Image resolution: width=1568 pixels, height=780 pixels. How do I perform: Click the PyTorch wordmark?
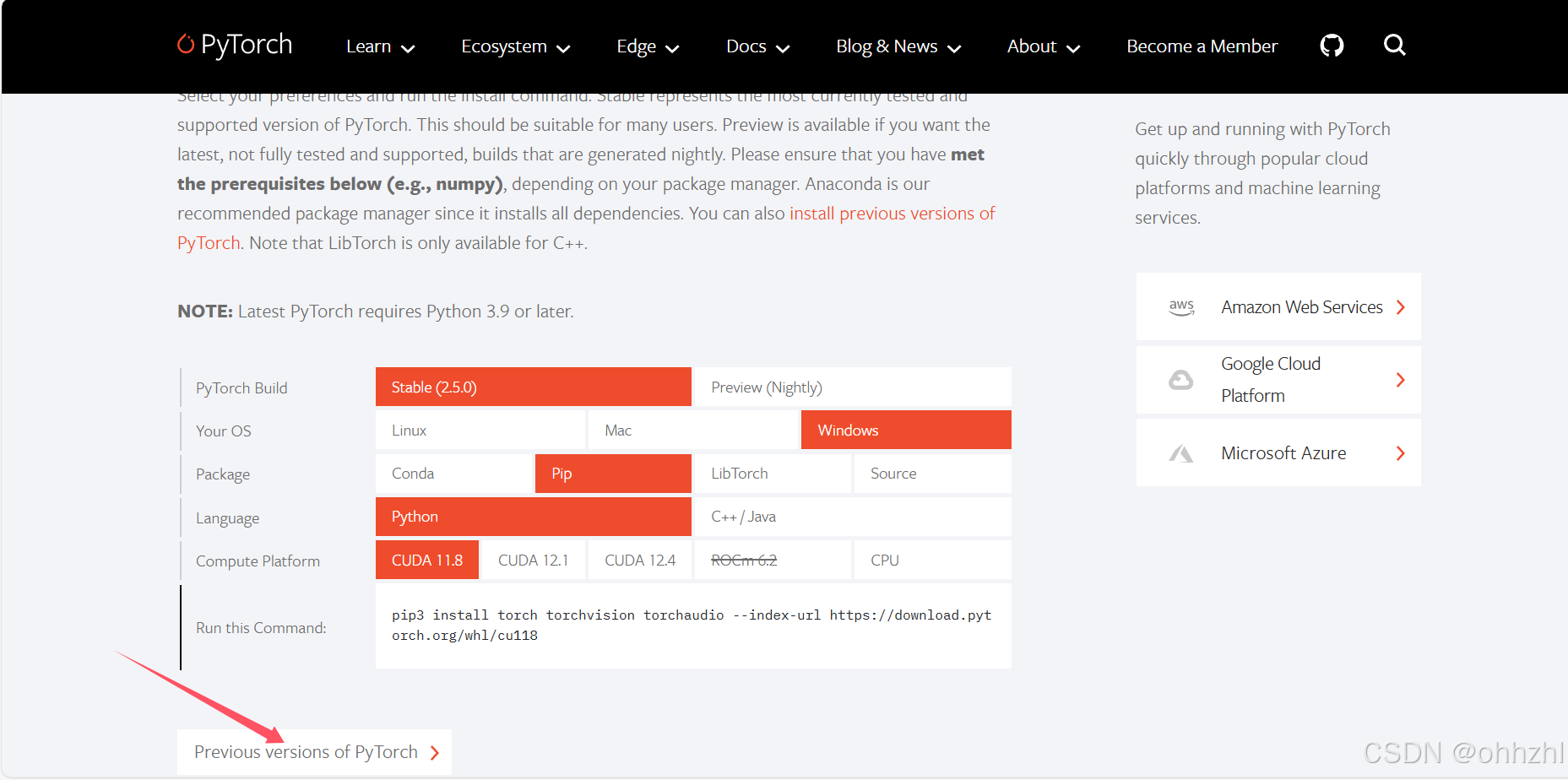(247, 45)
